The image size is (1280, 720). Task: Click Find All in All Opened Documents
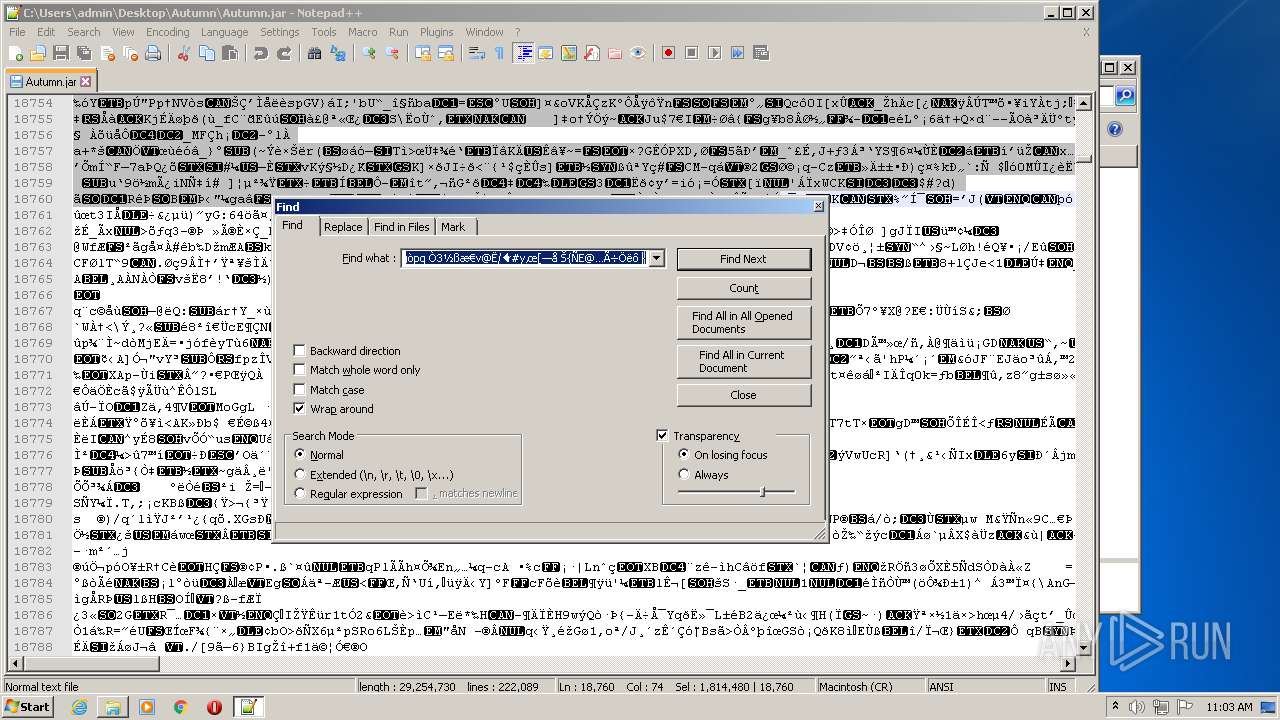pos(743,322)
